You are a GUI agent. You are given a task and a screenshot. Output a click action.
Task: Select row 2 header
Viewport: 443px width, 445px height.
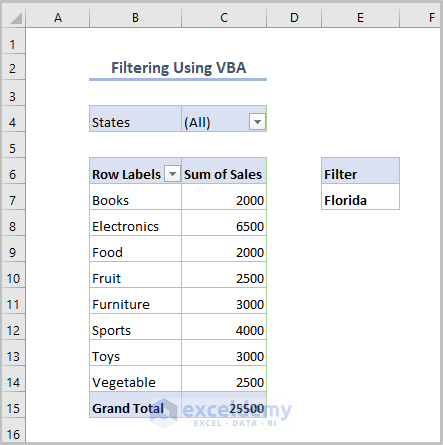coord(13,68)
